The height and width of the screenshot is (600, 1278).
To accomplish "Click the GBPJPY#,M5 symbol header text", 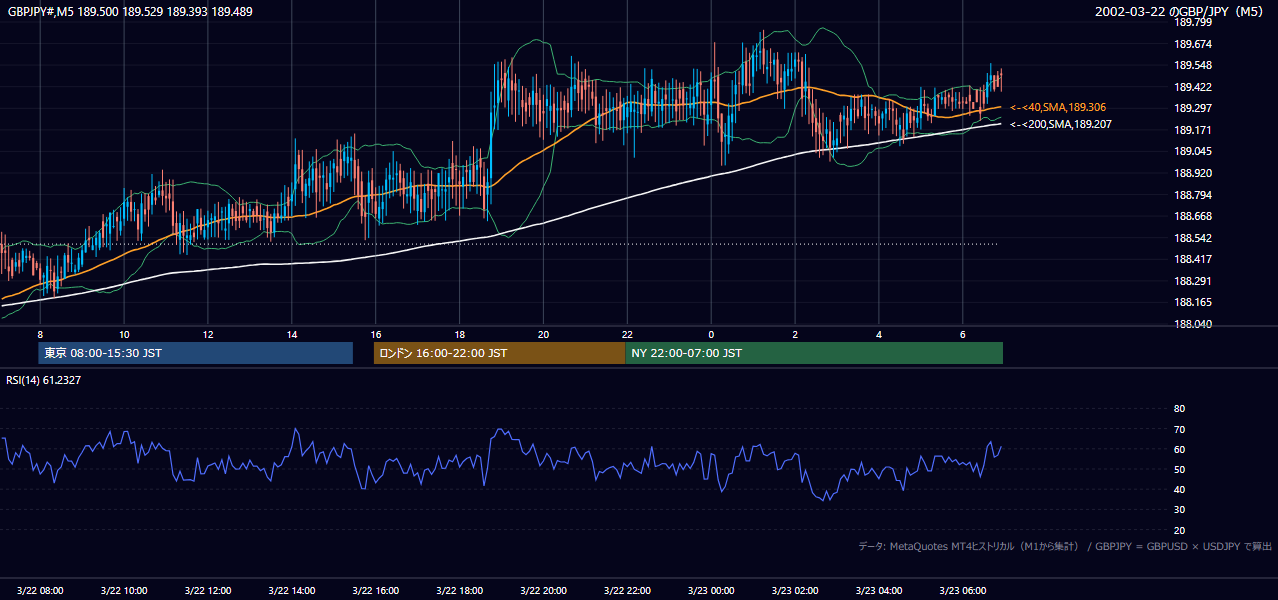I will tap(130, 12).
